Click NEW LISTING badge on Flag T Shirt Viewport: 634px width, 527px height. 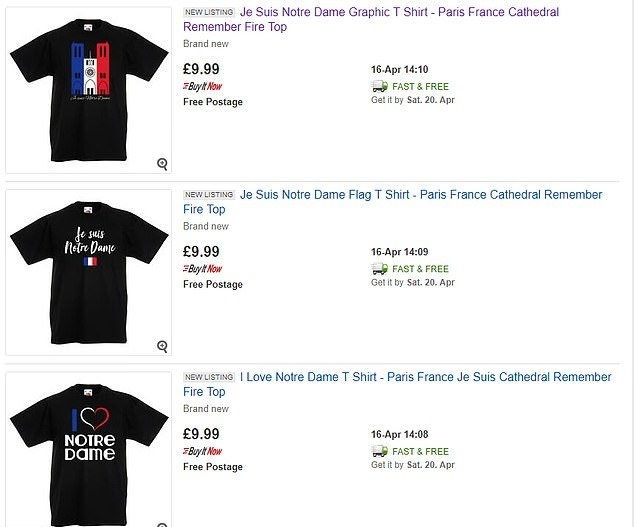[208, 195]
